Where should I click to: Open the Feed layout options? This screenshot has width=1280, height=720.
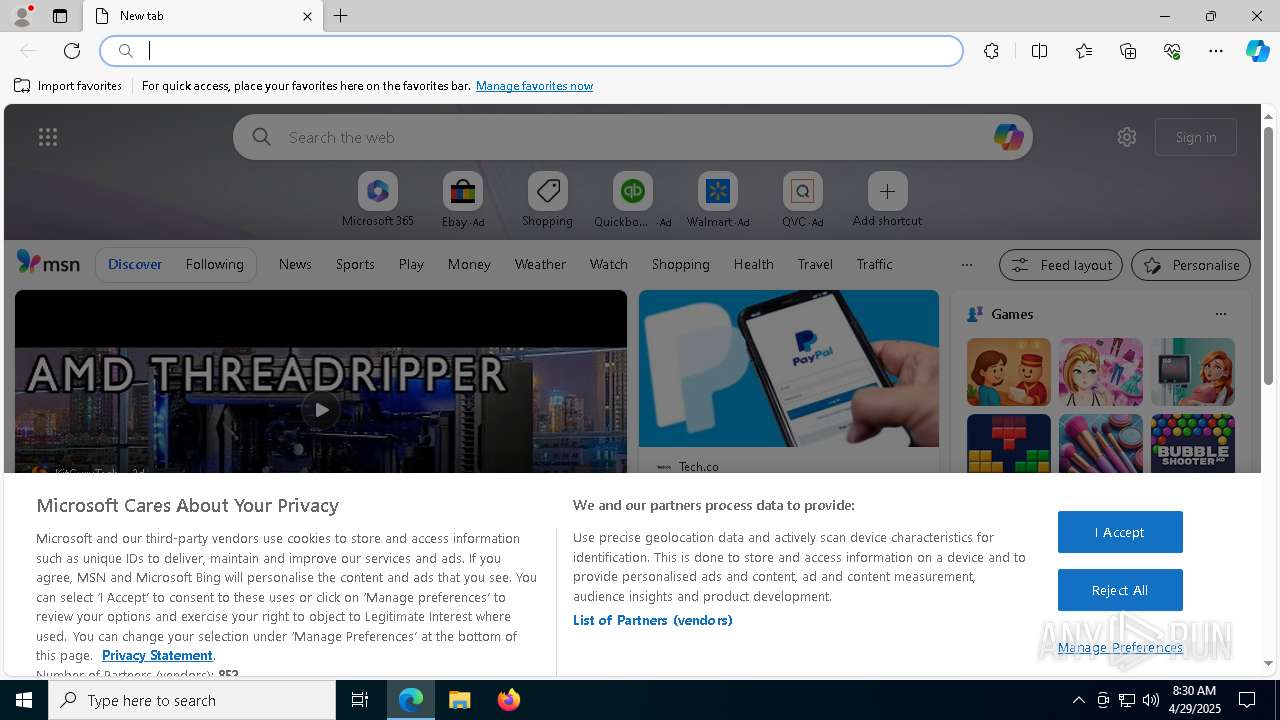(1060, 265)
